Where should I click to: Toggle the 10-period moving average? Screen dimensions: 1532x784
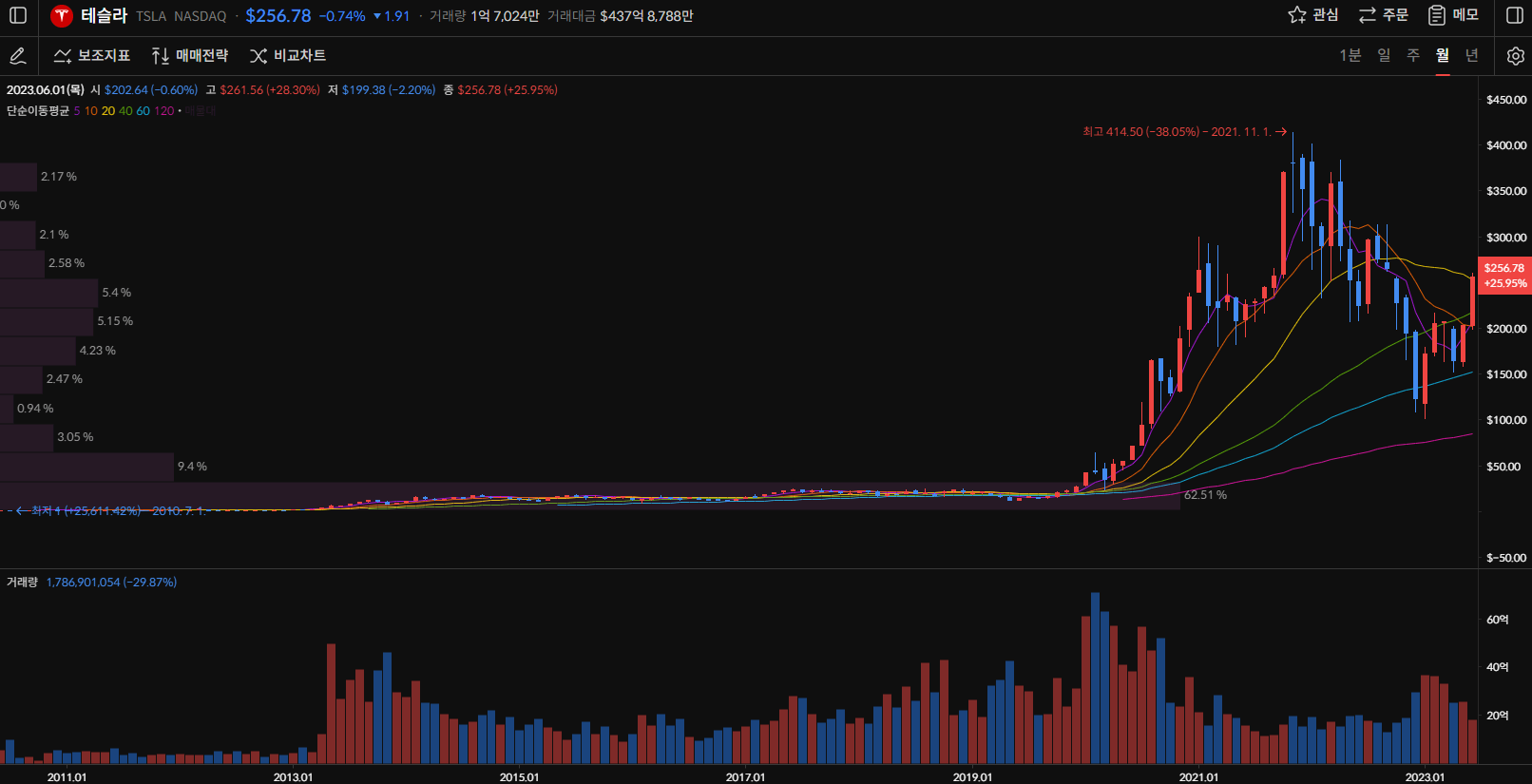(x=91, y=111)
